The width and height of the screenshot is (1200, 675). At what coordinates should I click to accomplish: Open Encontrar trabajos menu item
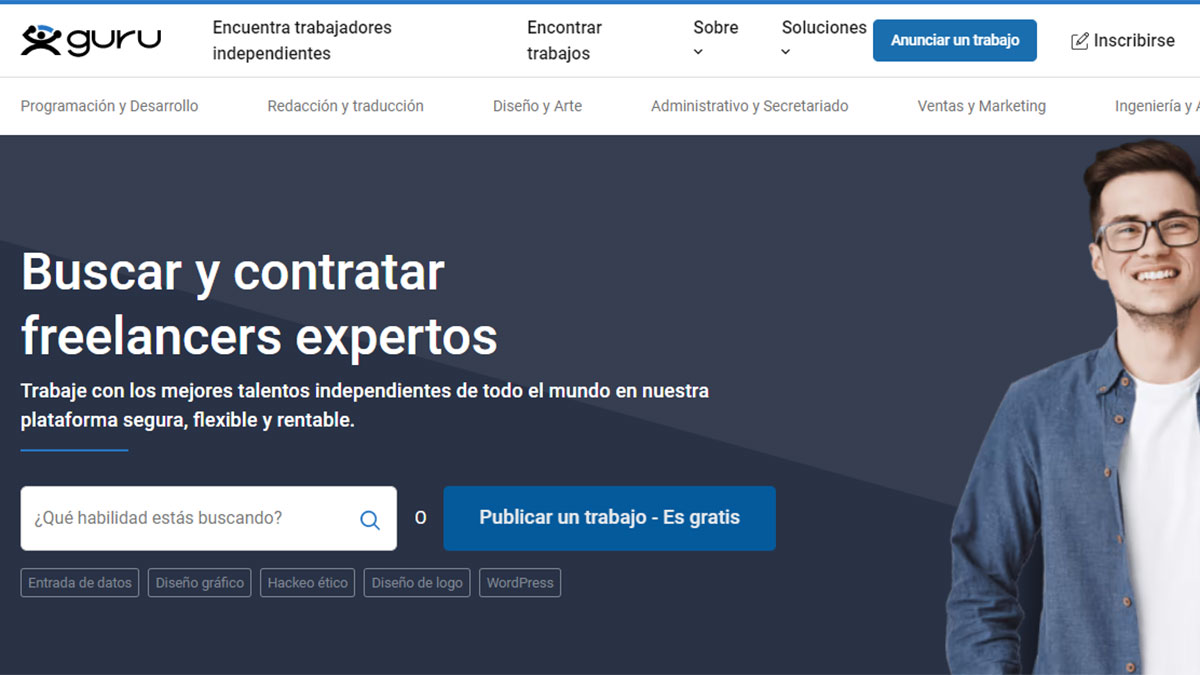coord(564,40)
